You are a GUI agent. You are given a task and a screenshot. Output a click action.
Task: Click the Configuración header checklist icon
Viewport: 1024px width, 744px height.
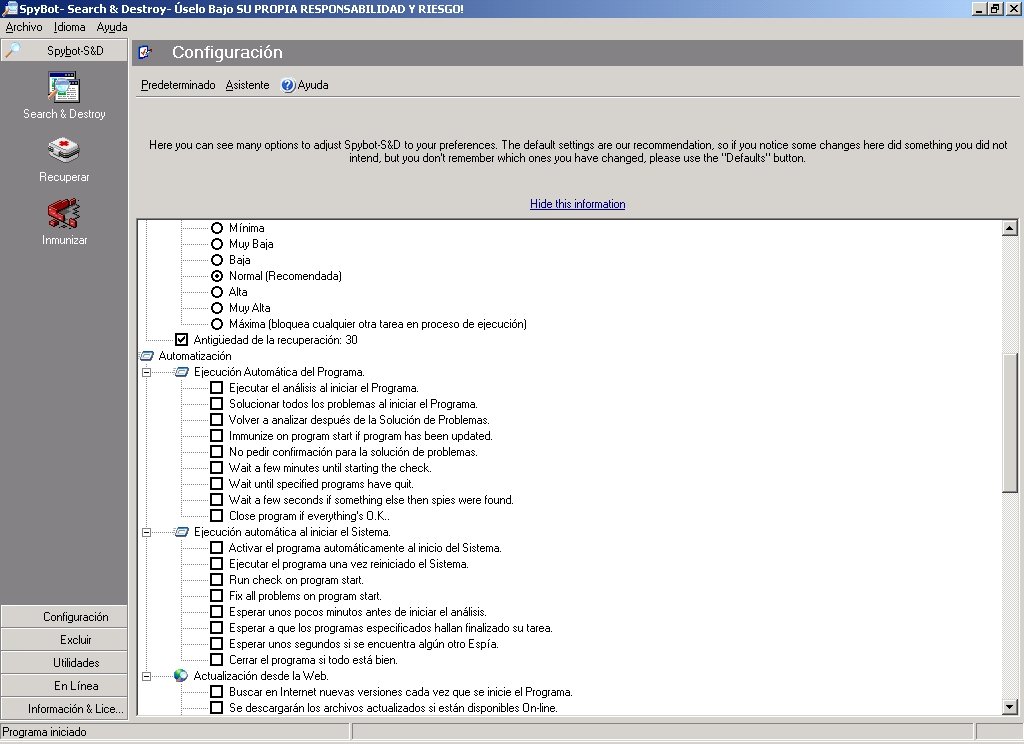145,52
